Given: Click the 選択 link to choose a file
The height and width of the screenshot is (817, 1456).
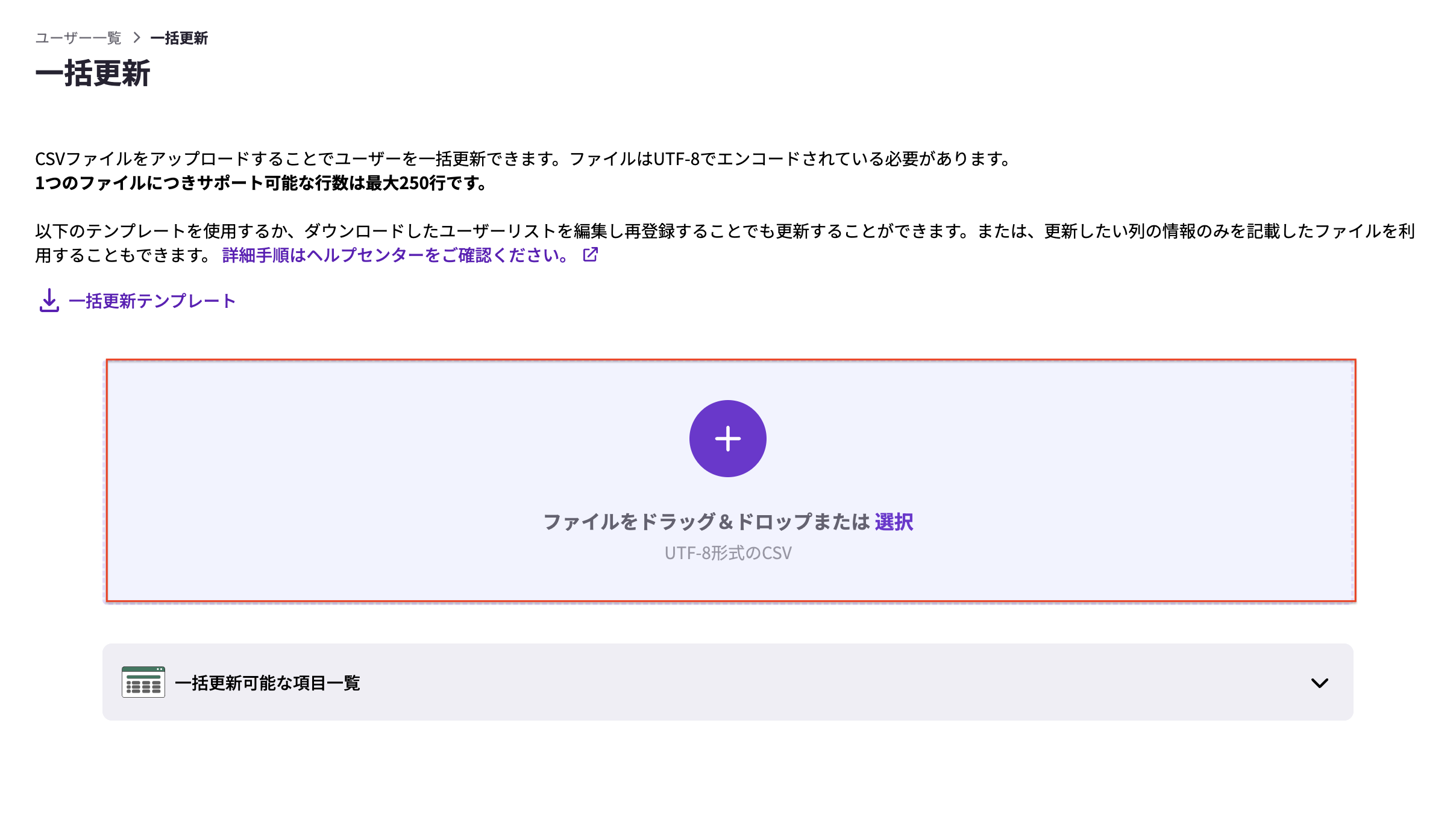Looking at the screenshot, I should 893,522.
